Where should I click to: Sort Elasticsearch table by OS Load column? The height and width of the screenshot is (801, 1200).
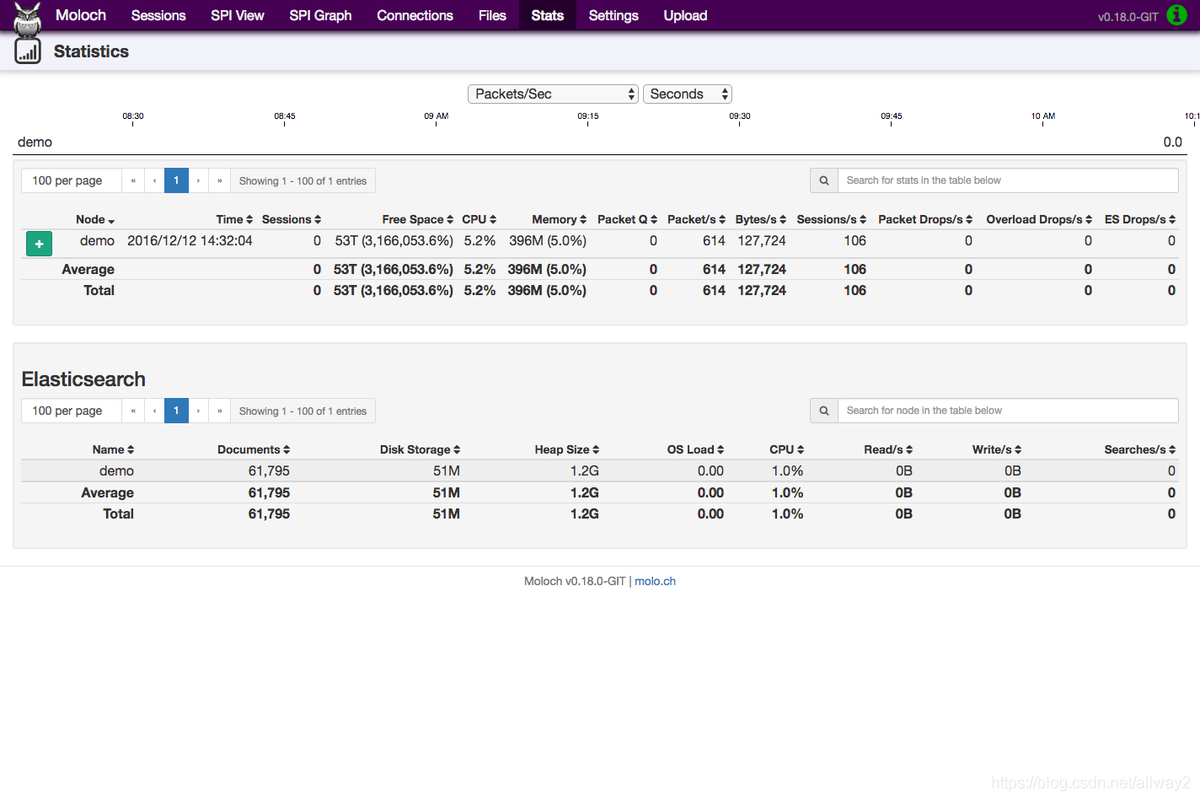click(x=696, y=450)
